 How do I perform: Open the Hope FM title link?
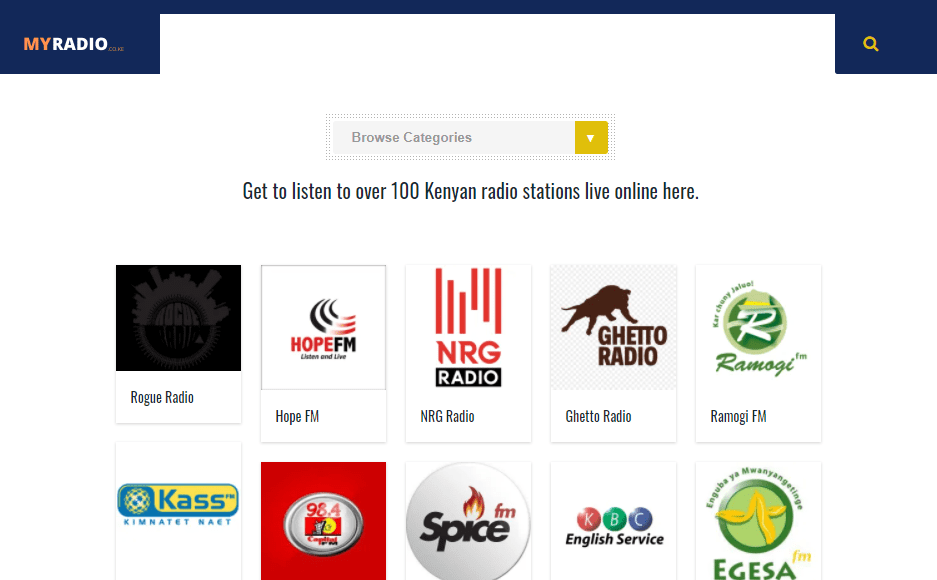pyautogui.click(x=297, y=416)
